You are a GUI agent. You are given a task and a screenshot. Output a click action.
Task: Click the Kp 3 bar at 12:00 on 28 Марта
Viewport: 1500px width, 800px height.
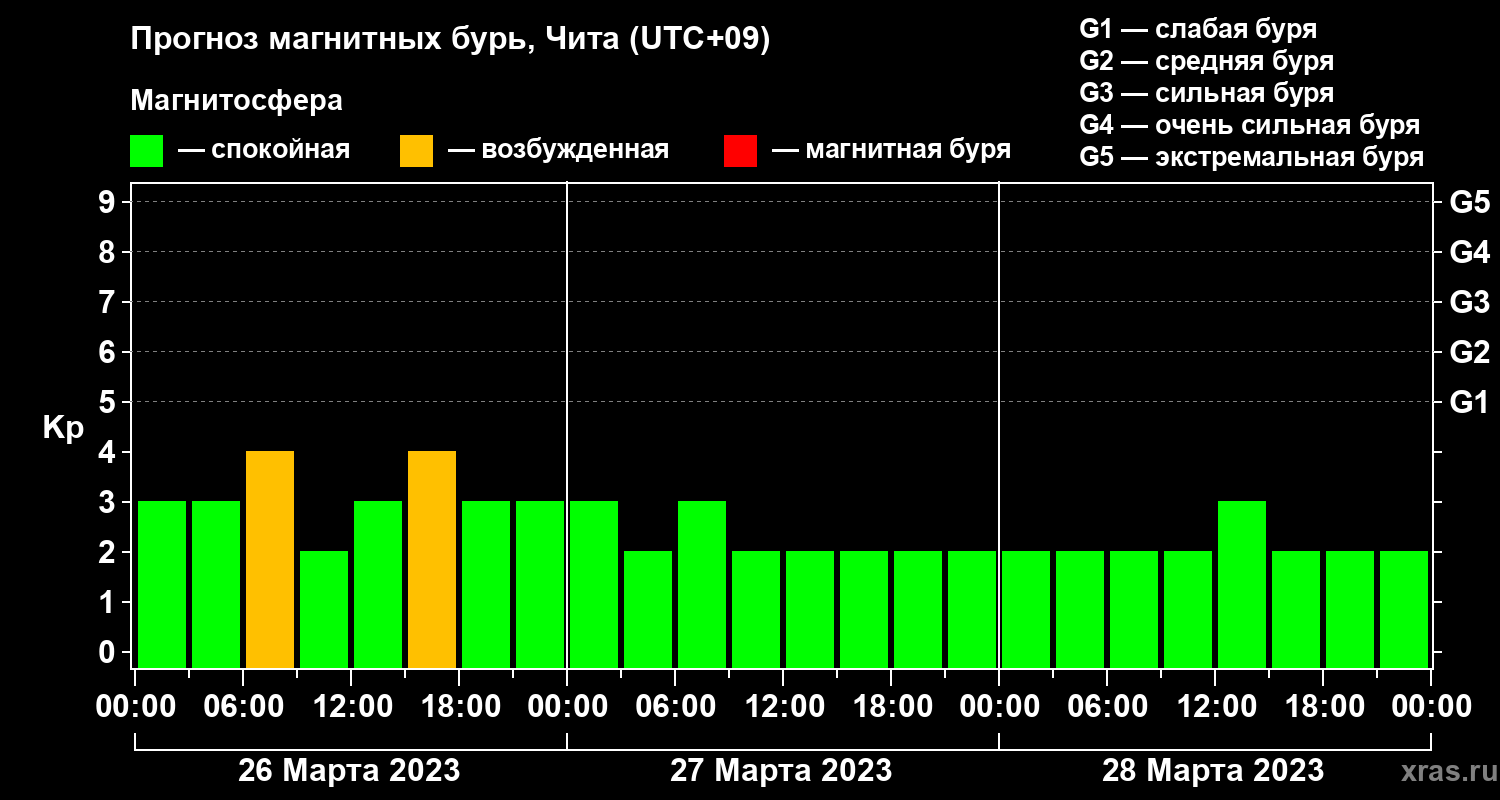coord(1242,584)
